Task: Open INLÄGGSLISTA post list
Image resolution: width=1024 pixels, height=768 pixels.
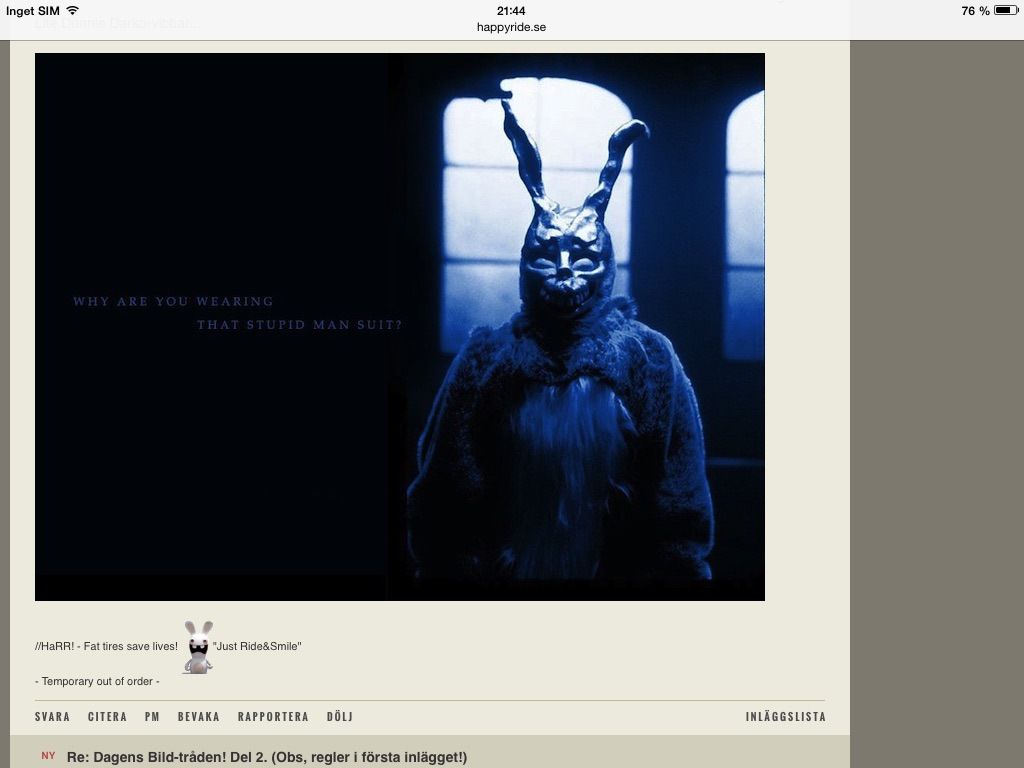Action: click(786, 716)
